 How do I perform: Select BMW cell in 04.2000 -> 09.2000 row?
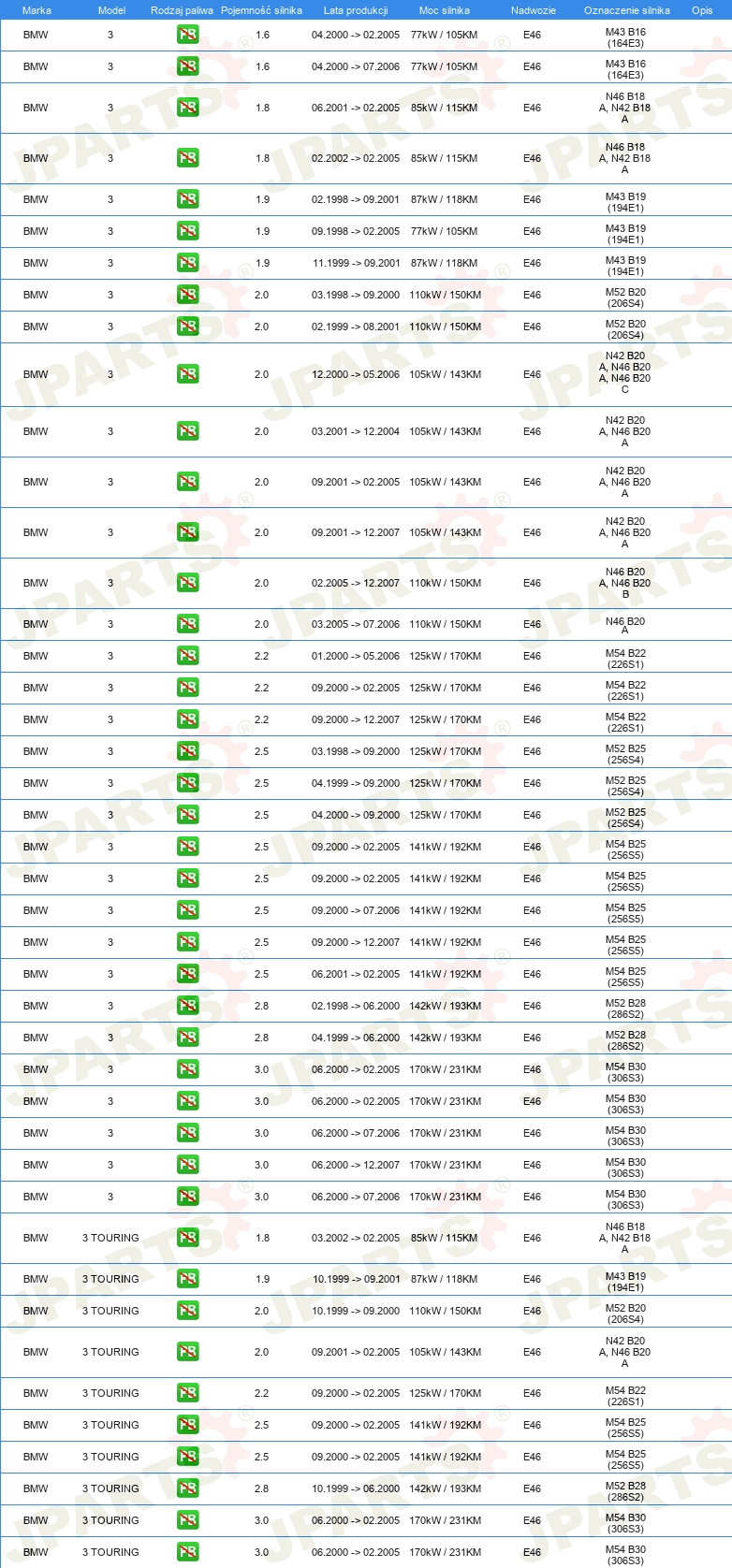36,815
